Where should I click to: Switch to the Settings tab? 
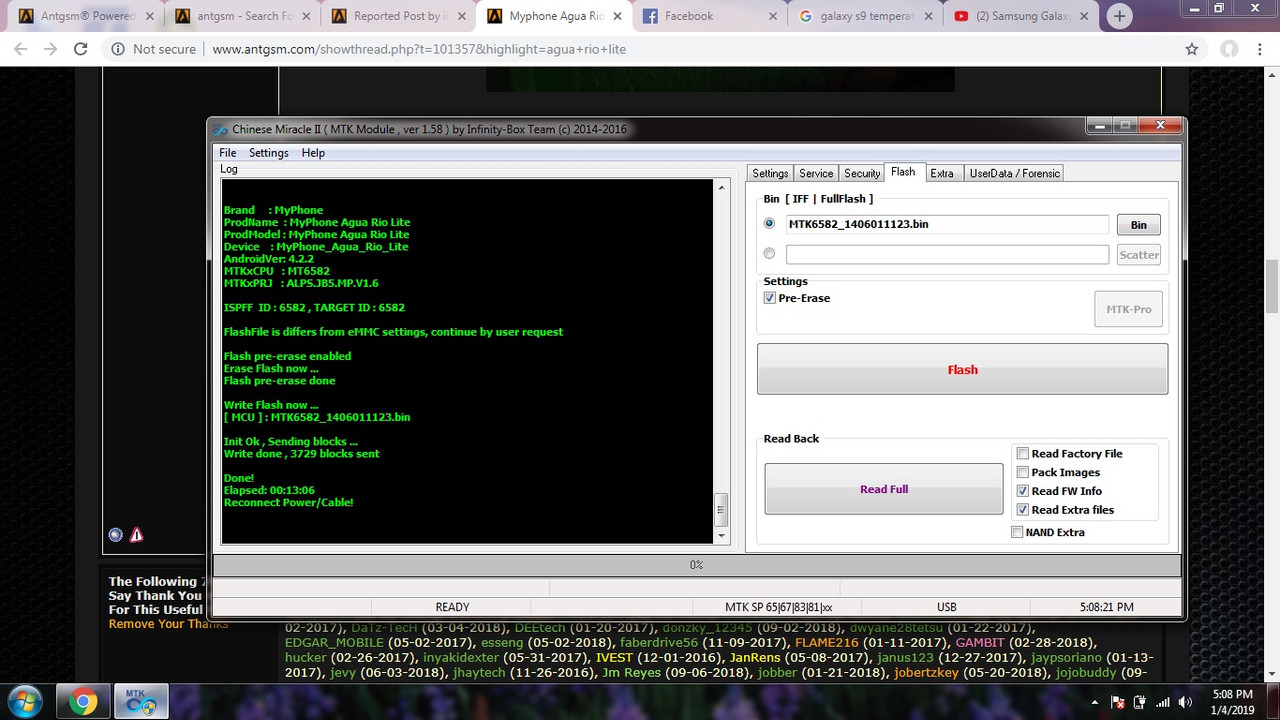(x=770, y=173)
